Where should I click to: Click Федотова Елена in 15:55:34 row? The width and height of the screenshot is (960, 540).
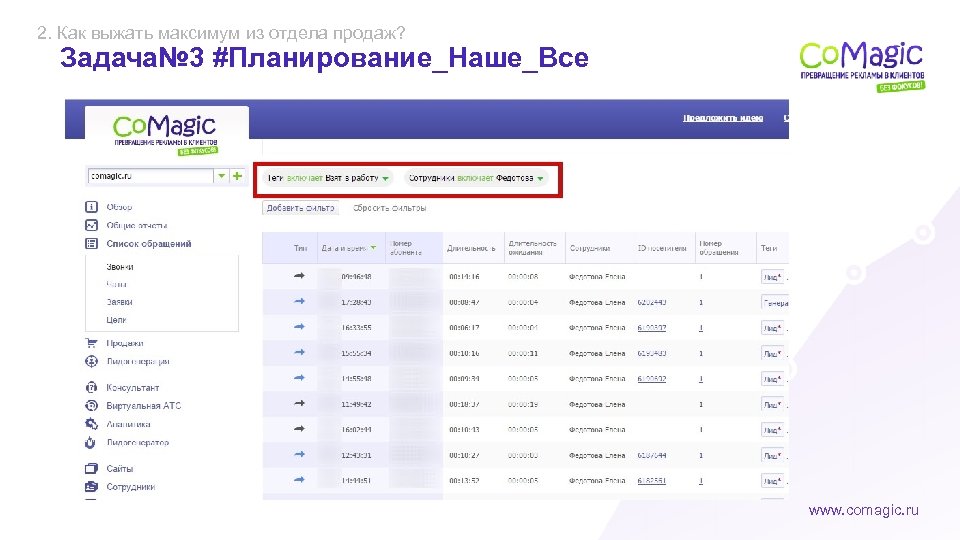[597, 354]
